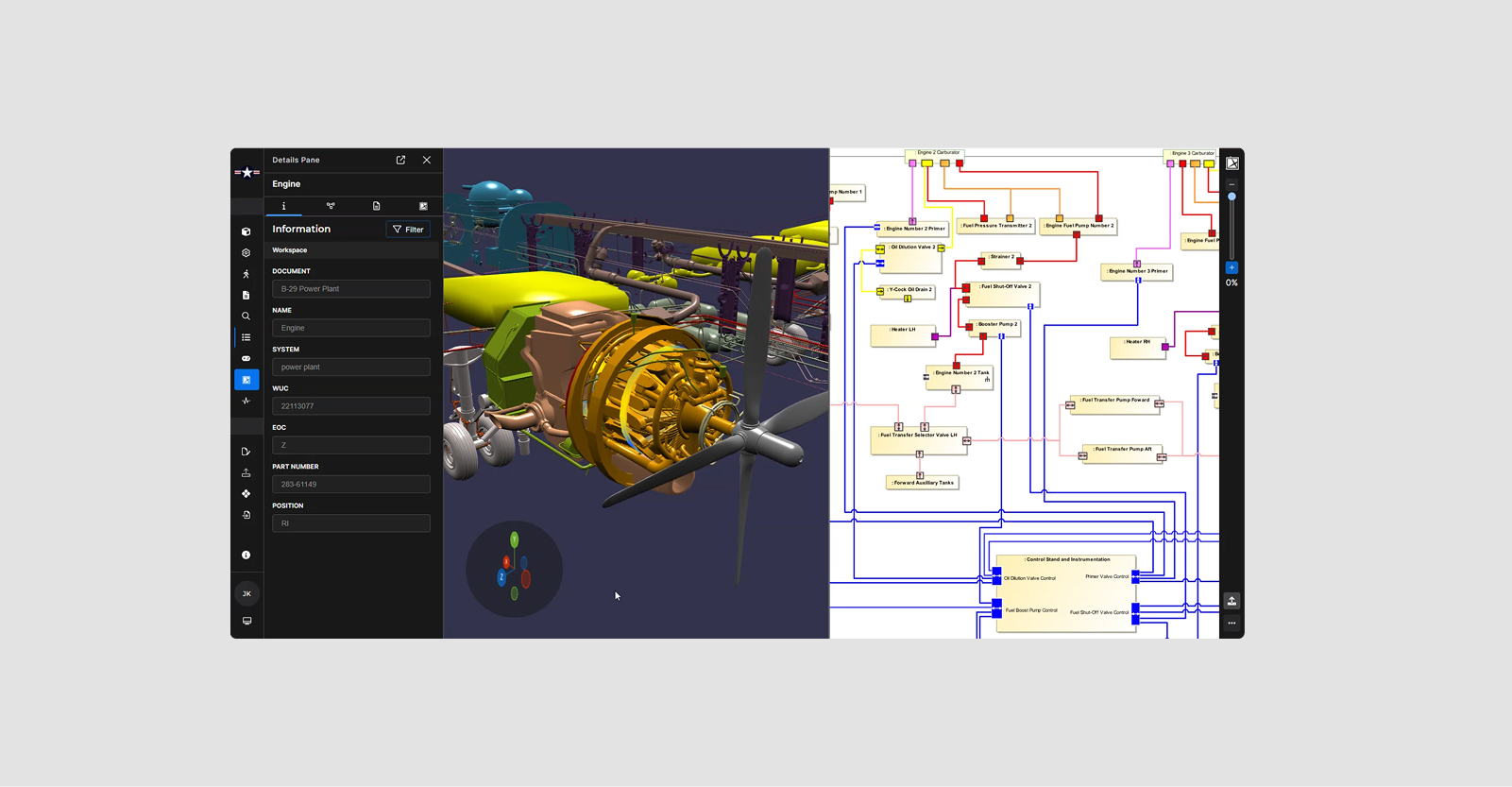Switch to the documents tab in Details Pane
This screenshot has width=1512, height=787.
377,206
